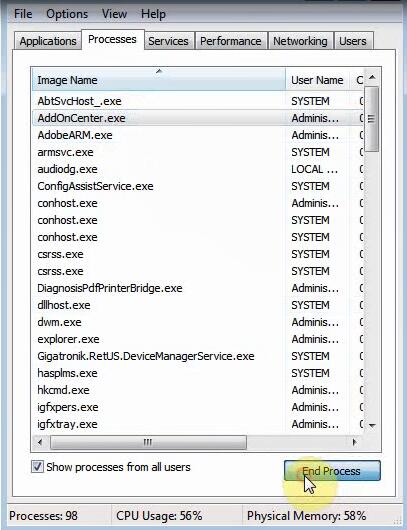This screenshot has height=530, width=407.
Task: Click the vertical scrollbar up arrow
Action: click(x=372, y=77)
